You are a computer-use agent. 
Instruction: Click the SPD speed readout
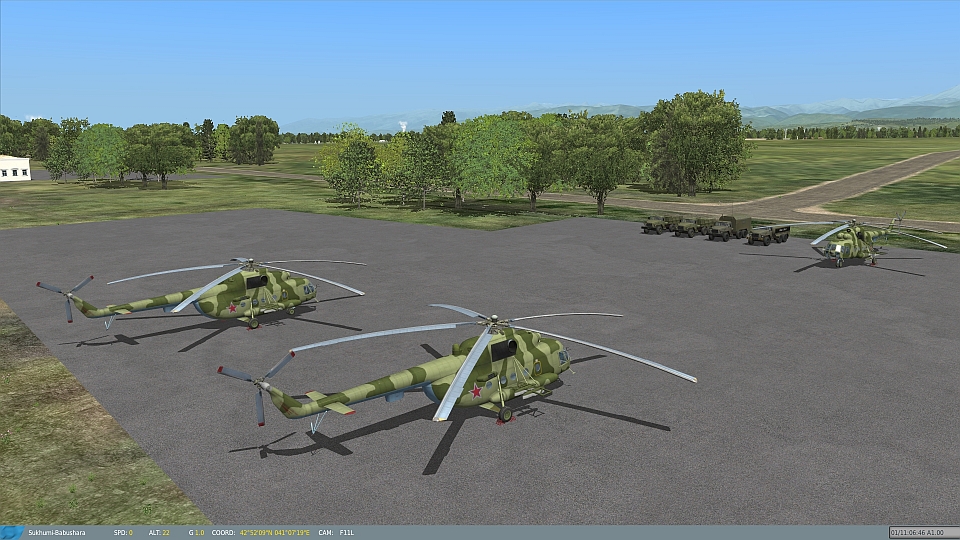[120, 532]
